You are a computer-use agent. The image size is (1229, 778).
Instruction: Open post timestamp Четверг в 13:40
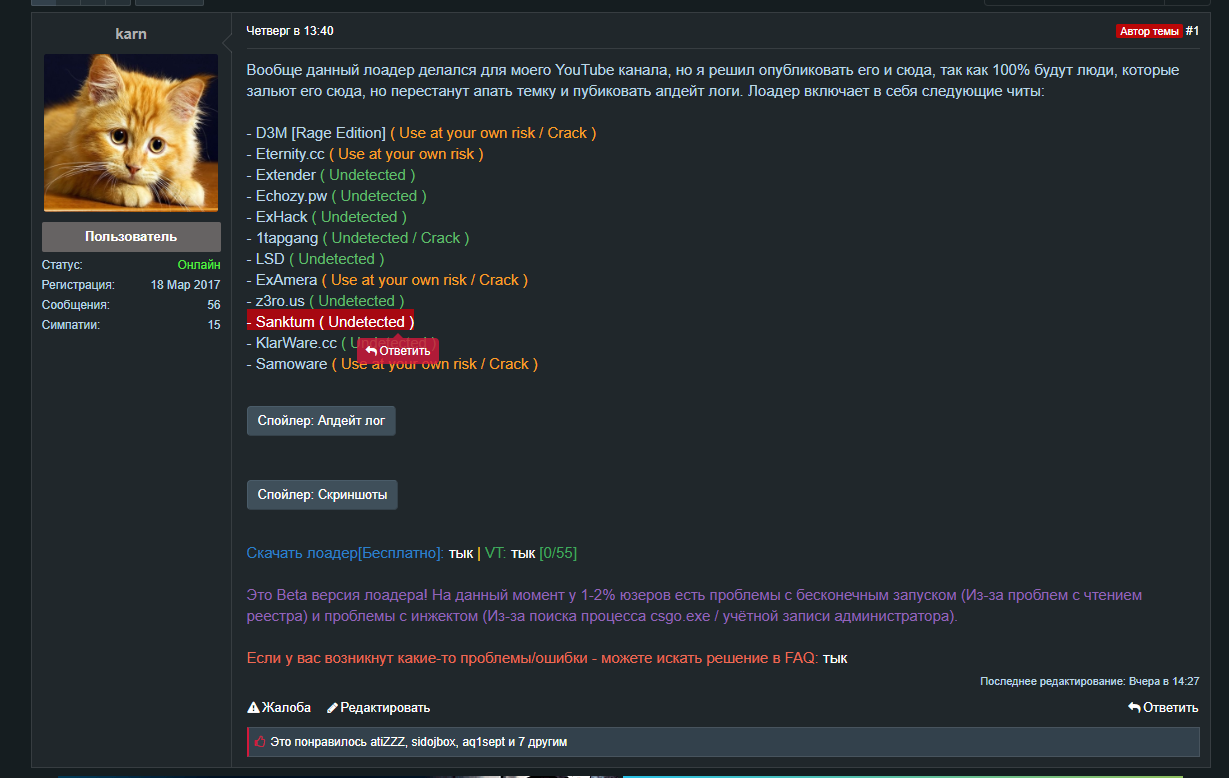tap(290, 31)
